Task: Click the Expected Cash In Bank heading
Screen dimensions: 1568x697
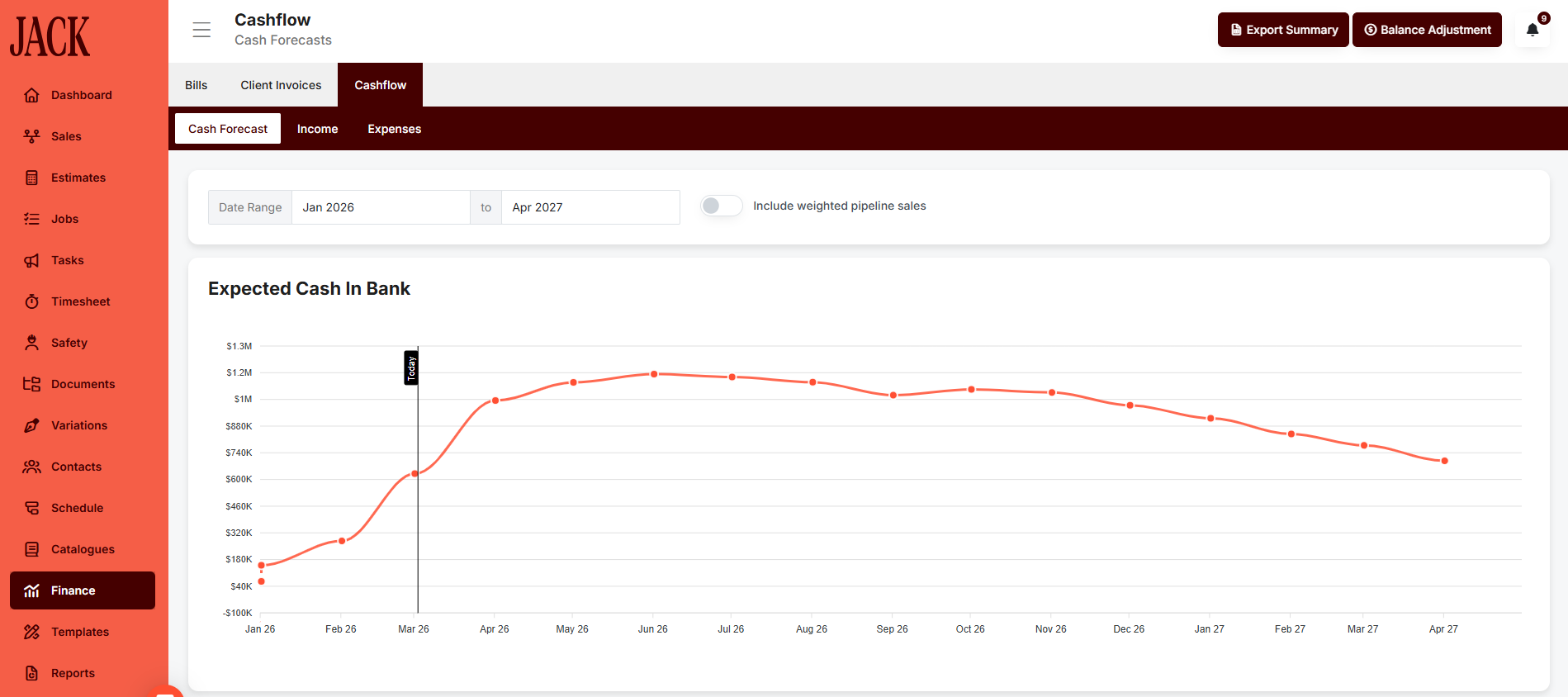Action: tap(309, 288)
